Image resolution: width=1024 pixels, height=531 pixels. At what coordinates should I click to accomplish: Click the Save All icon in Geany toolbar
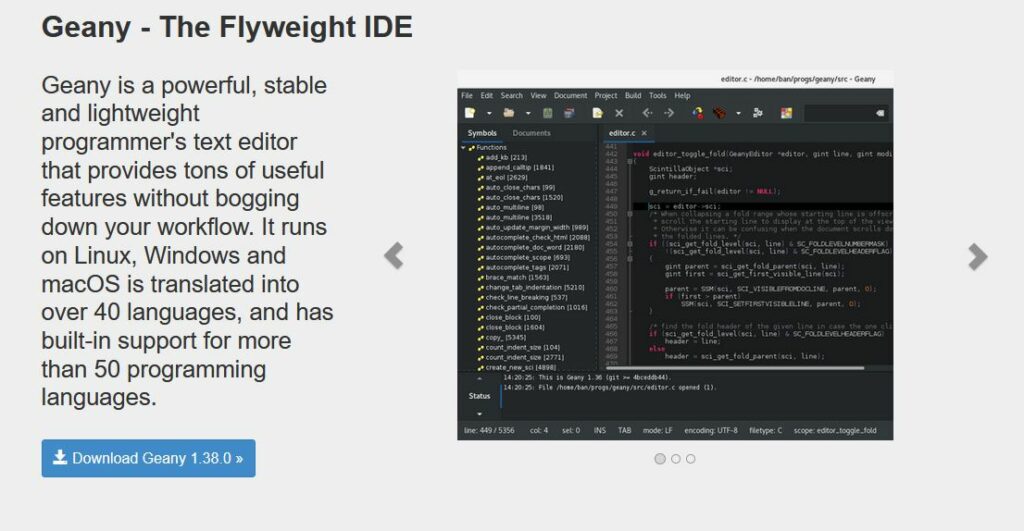[x=569, y=113]
